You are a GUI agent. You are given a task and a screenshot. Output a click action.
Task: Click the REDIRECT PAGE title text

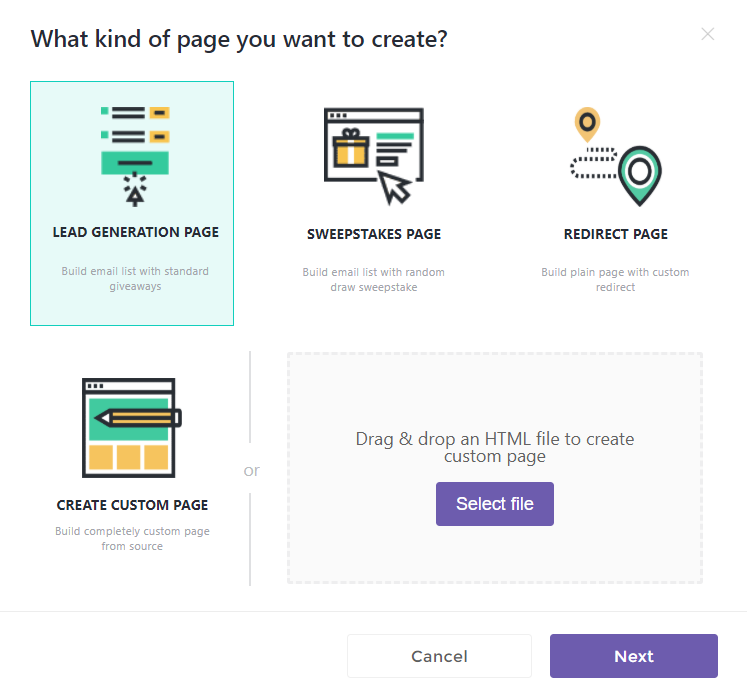point(616,234)
